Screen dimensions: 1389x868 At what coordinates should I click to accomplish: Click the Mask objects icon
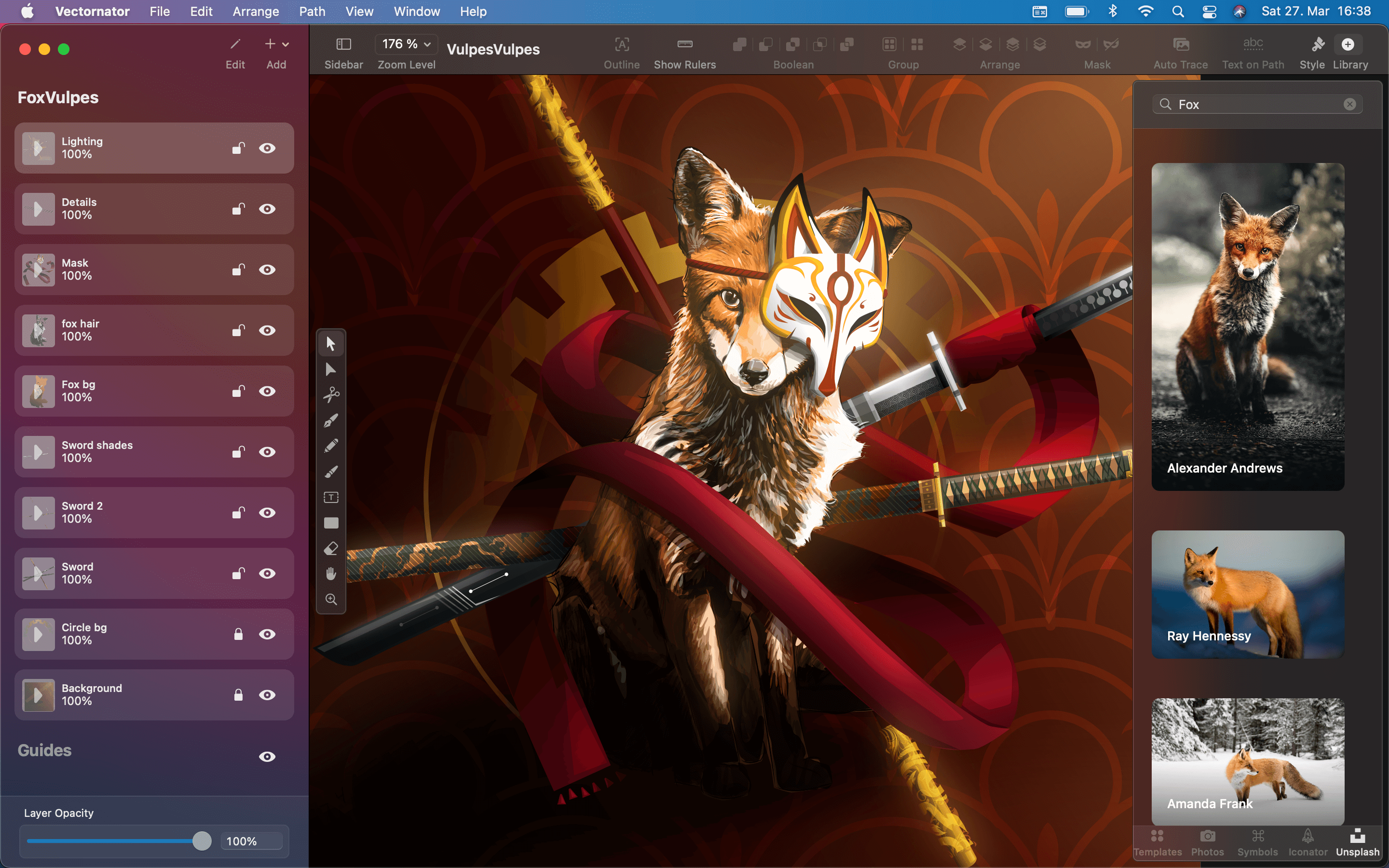pyautogui.click(x=1083, y=44)
